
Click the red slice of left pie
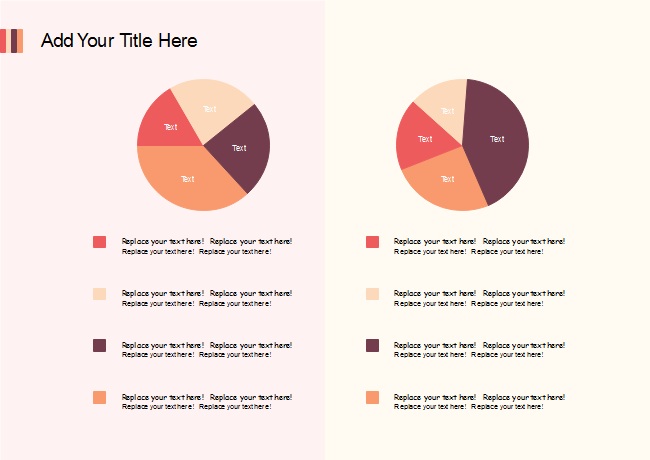tap(165, 123)
